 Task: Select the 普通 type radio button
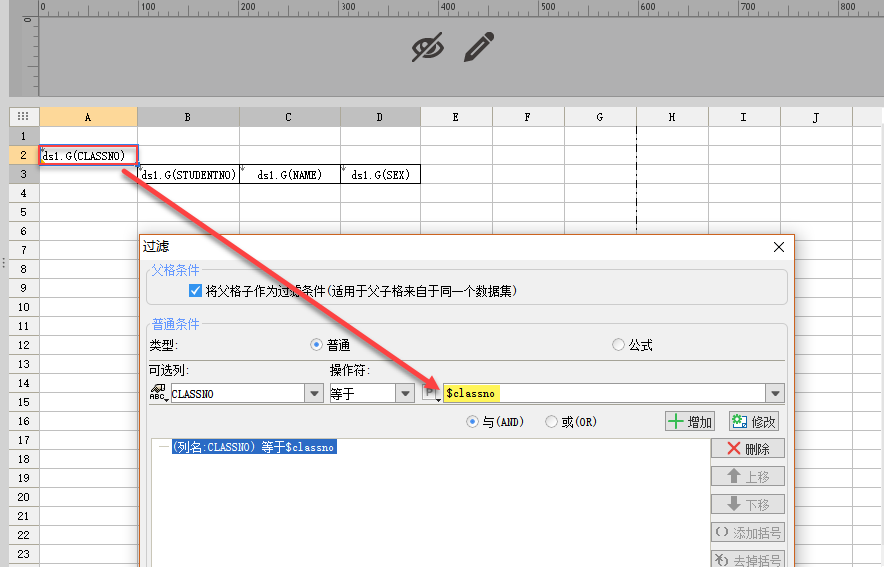pos(316,344)
